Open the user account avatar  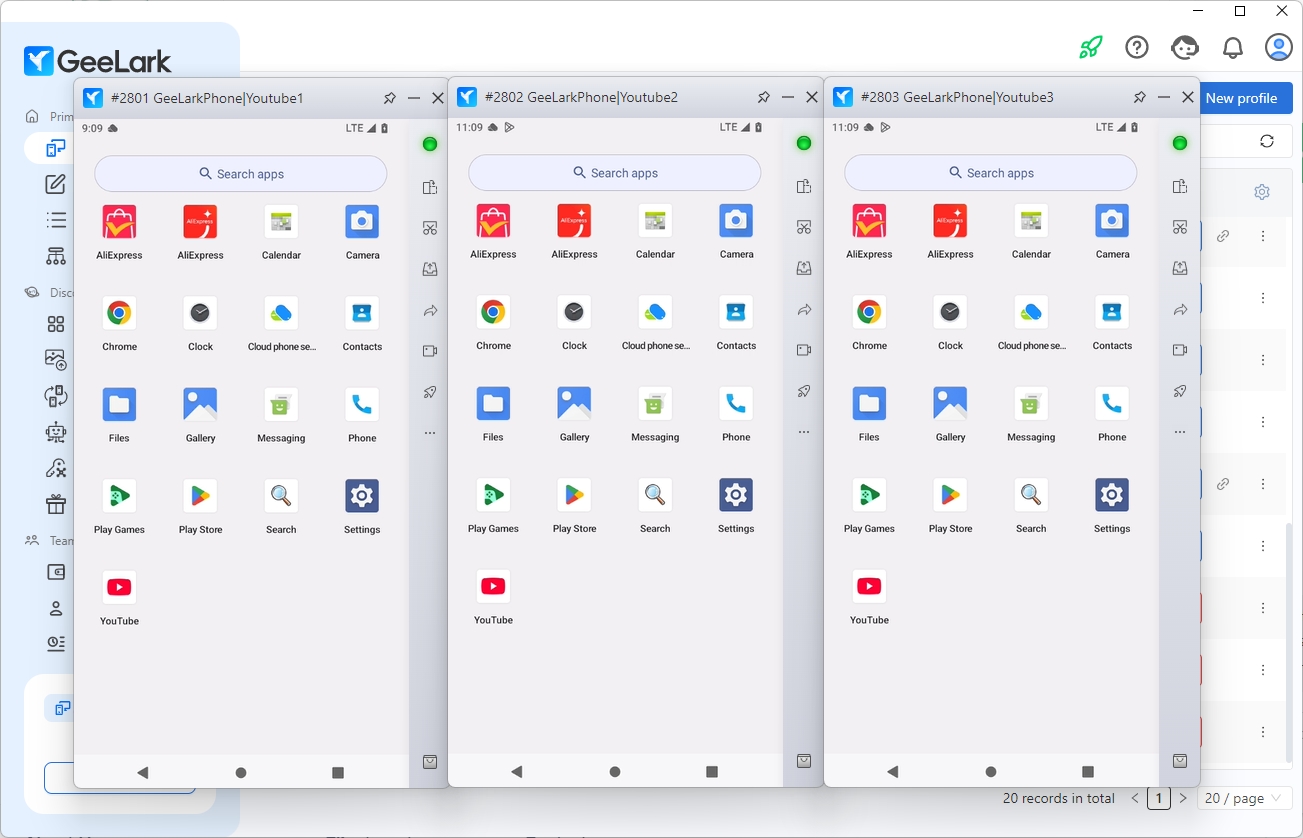tap(1279, 47)
